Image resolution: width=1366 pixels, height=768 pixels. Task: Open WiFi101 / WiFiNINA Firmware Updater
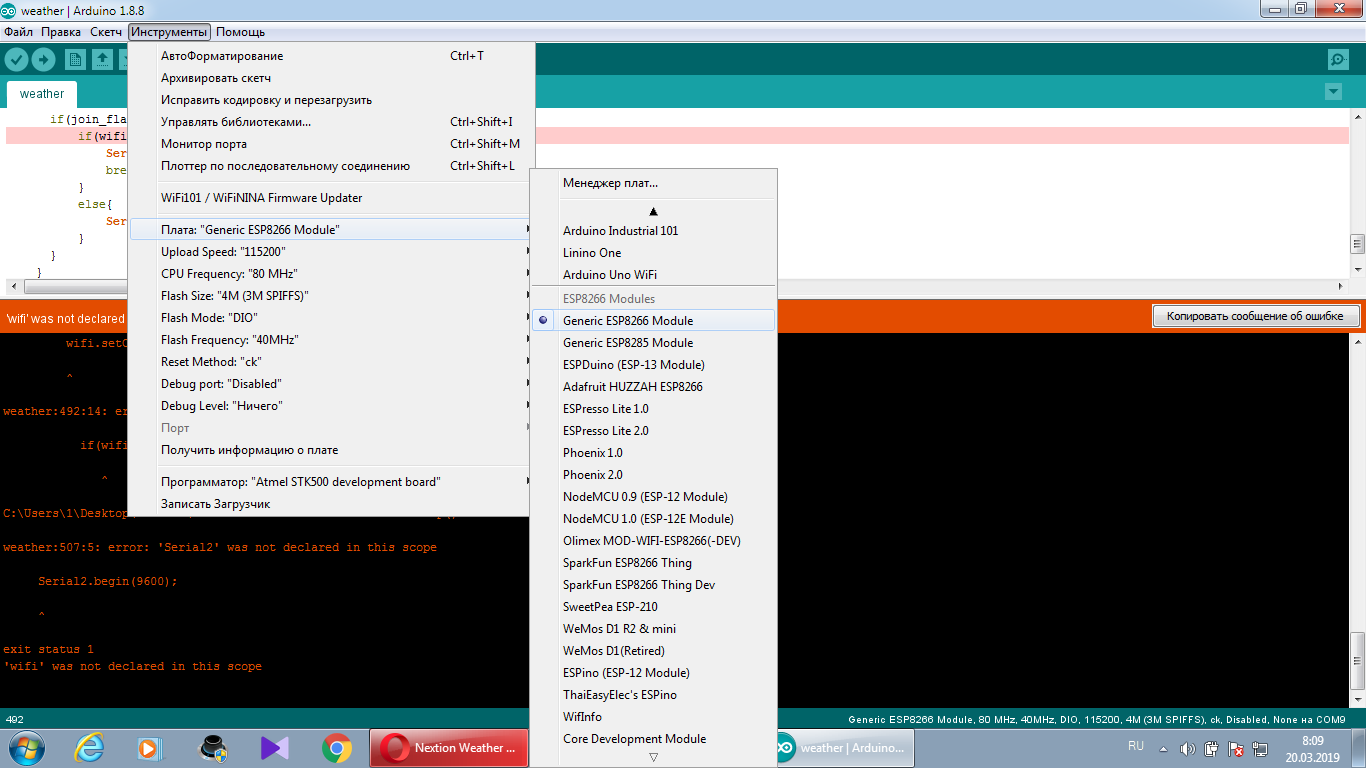tap(331, 198)
